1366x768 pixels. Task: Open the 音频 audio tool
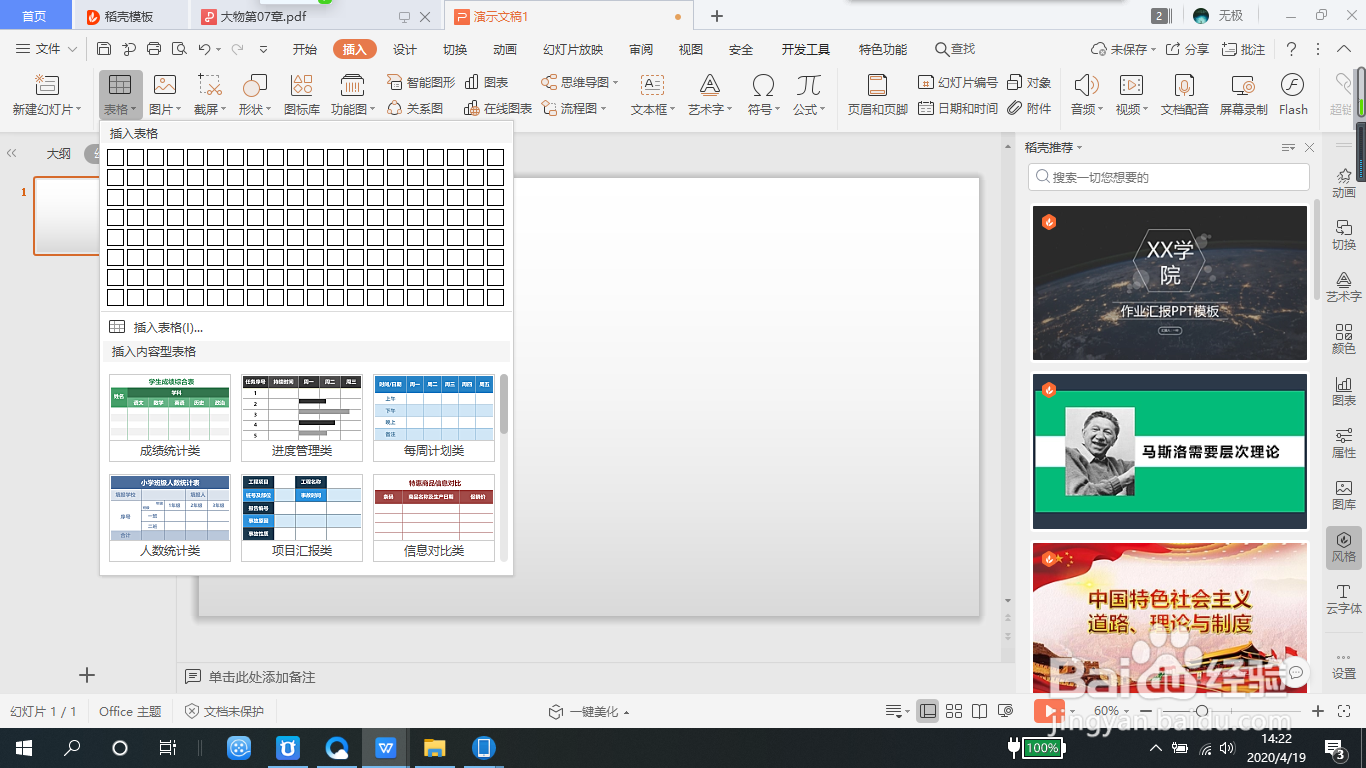pos(1086,95)
